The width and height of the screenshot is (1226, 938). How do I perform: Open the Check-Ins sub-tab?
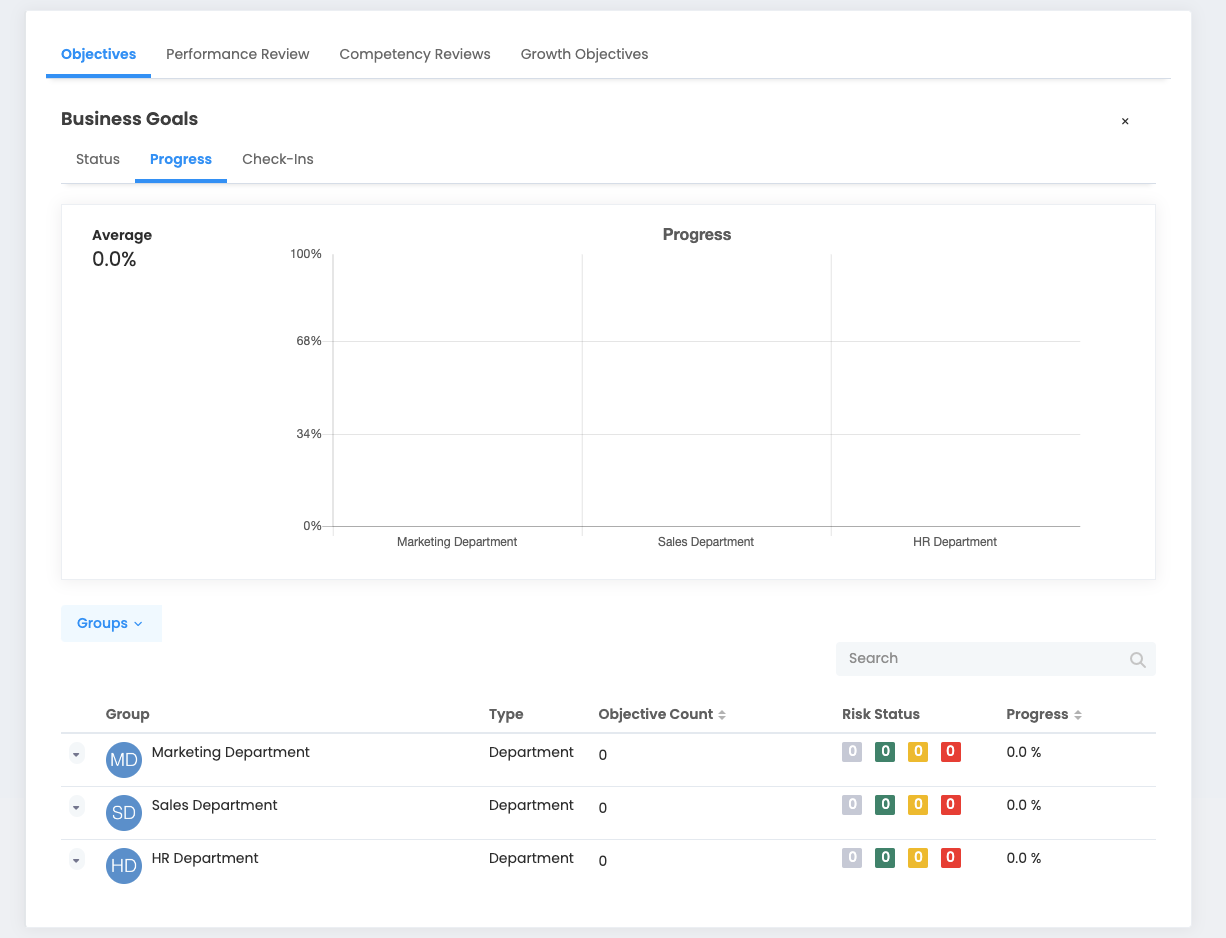[278, 159]
